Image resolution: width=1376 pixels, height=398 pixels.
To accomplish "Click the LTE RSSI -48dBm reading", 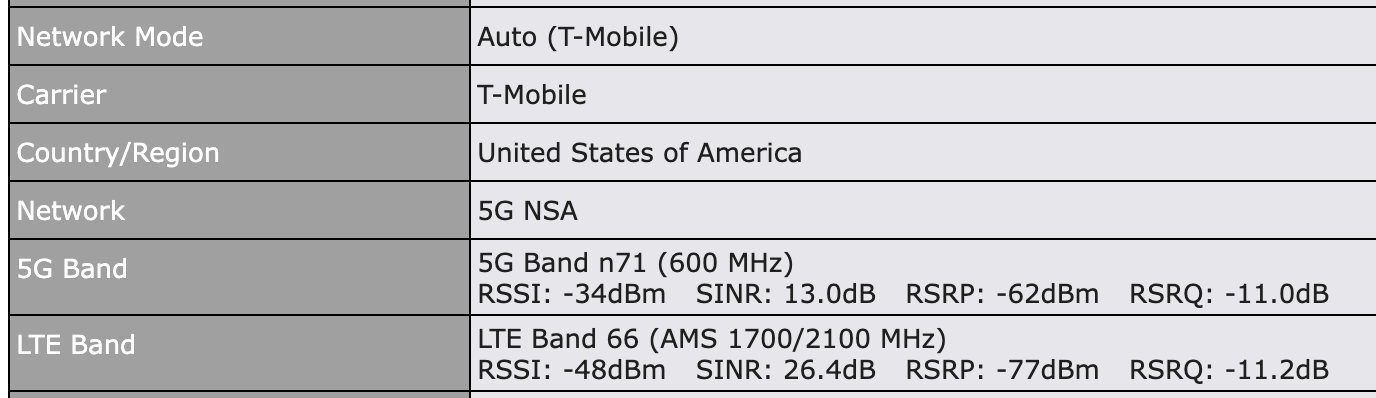I will [572, 370].
